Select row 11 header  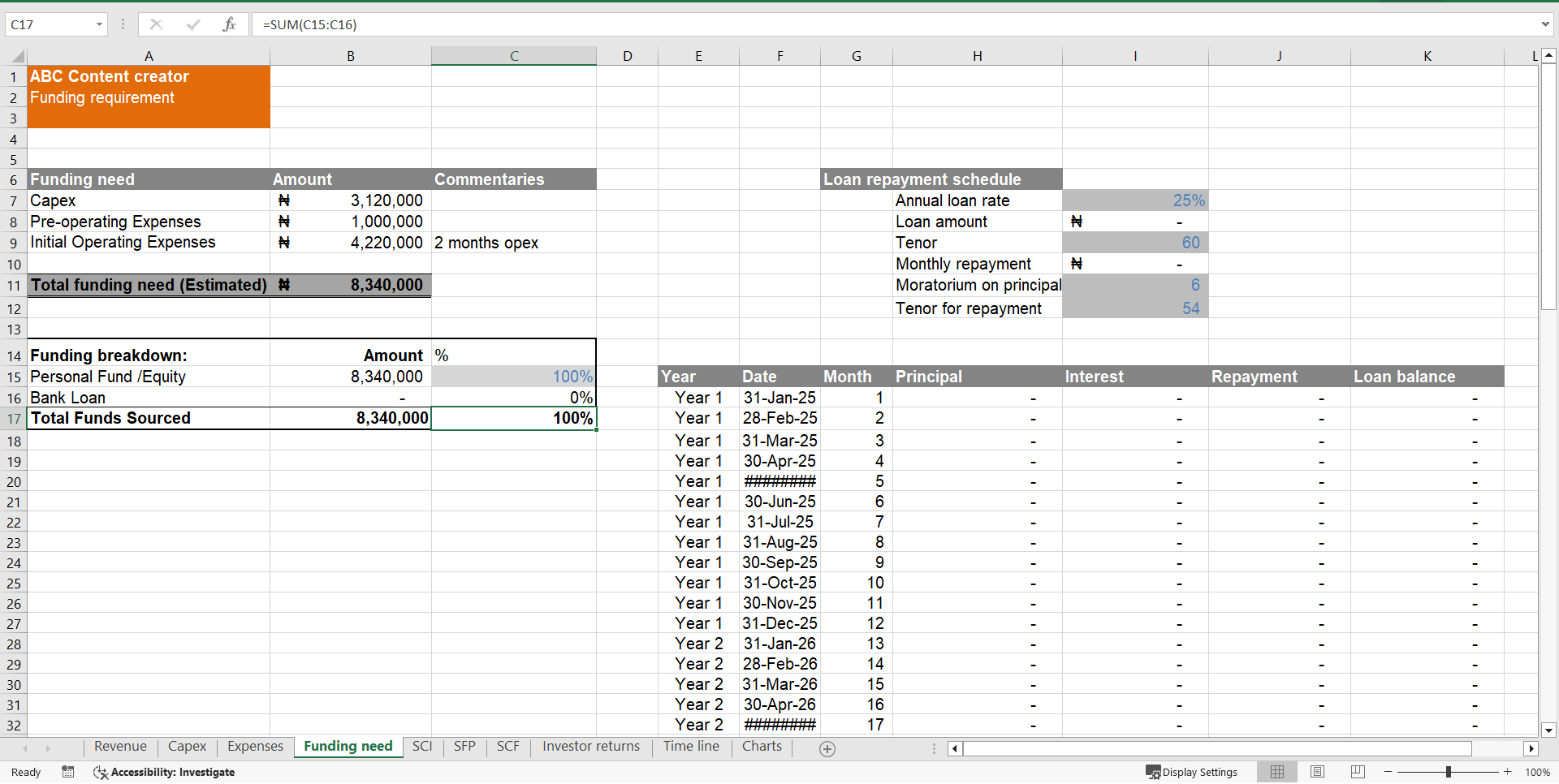[14, 286]
